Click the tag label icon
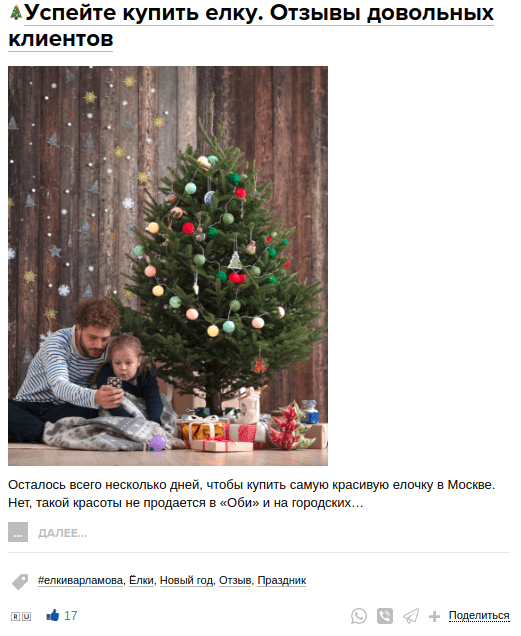 click(19, 582)
